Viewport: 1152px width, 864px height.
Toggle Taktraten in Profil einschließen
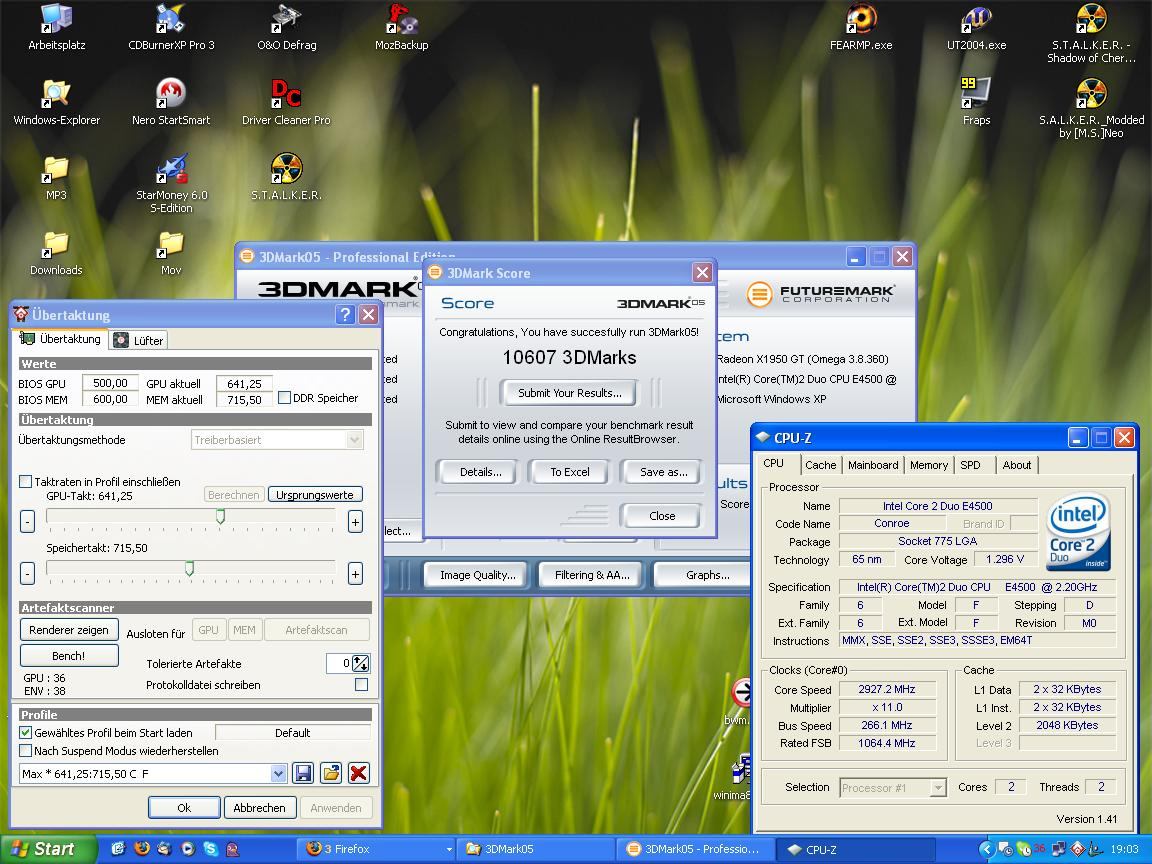(x=25, y=481)
